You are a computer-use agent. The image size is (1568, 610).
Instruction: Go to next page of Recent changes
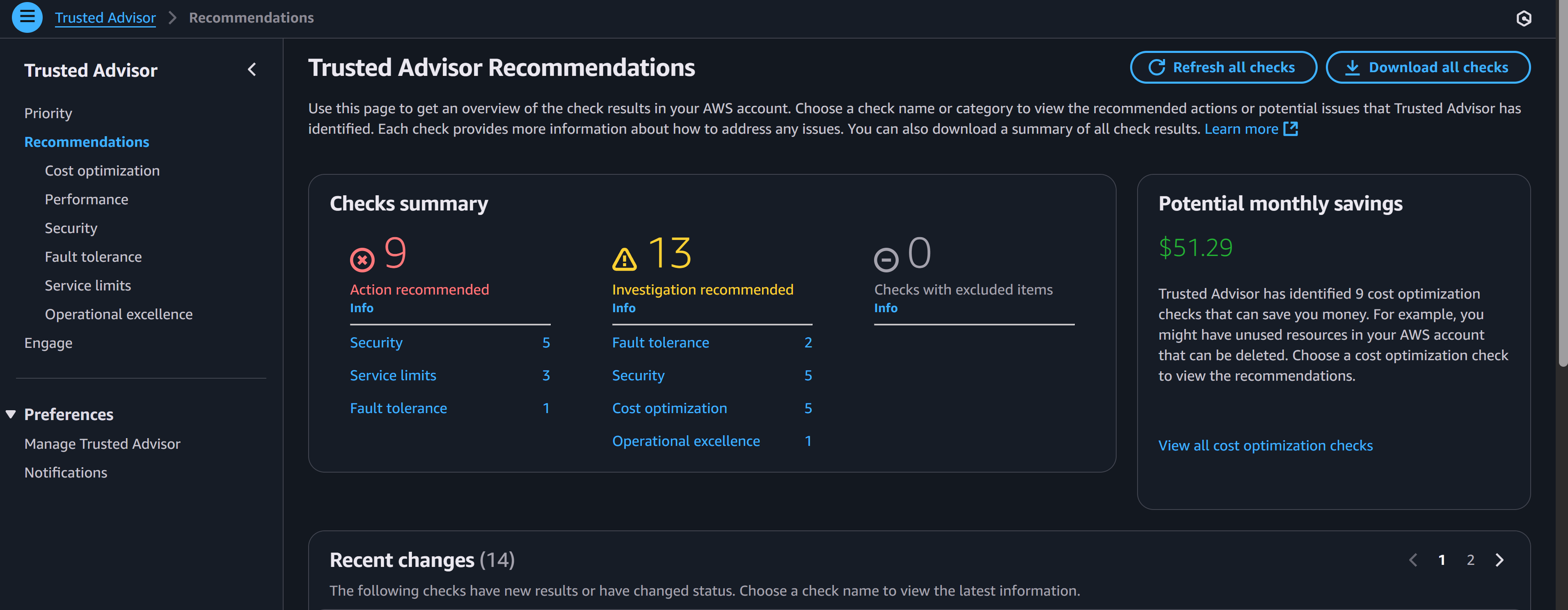click(1499, 560)
